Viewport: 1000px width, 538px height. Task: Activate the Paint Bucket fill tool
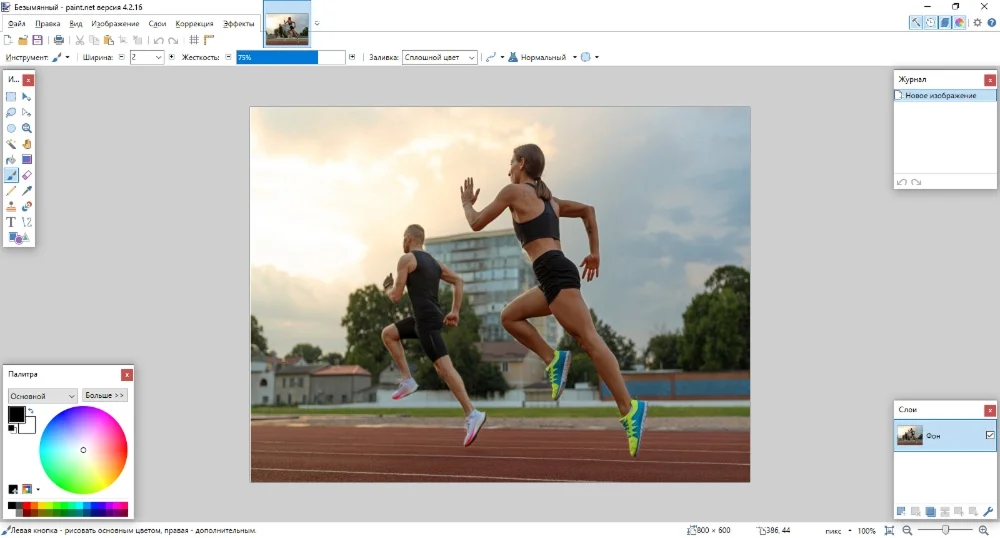click(x=11, y=159)
